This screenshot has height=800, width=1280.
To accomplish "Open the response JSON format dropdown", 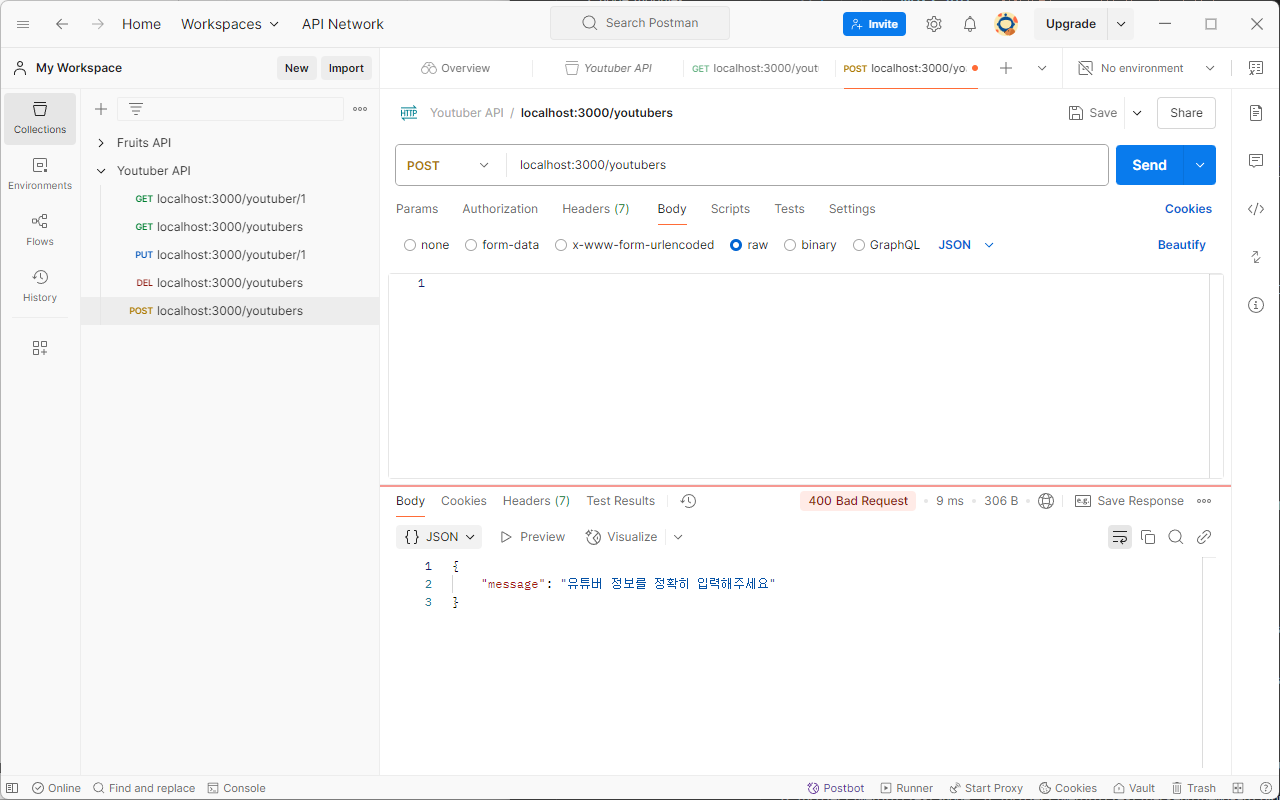I will 439,537.
